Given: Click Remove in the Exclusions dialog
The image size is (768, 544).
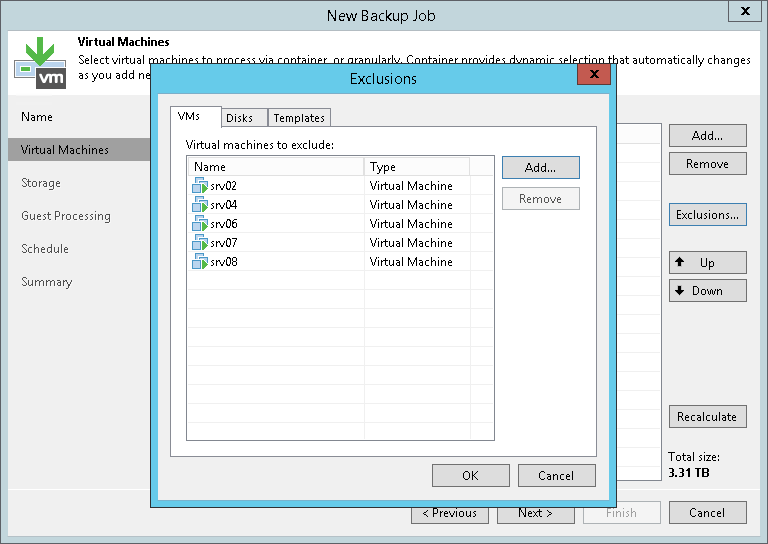Looking at the screenshot, I should [x=541, y=199].
